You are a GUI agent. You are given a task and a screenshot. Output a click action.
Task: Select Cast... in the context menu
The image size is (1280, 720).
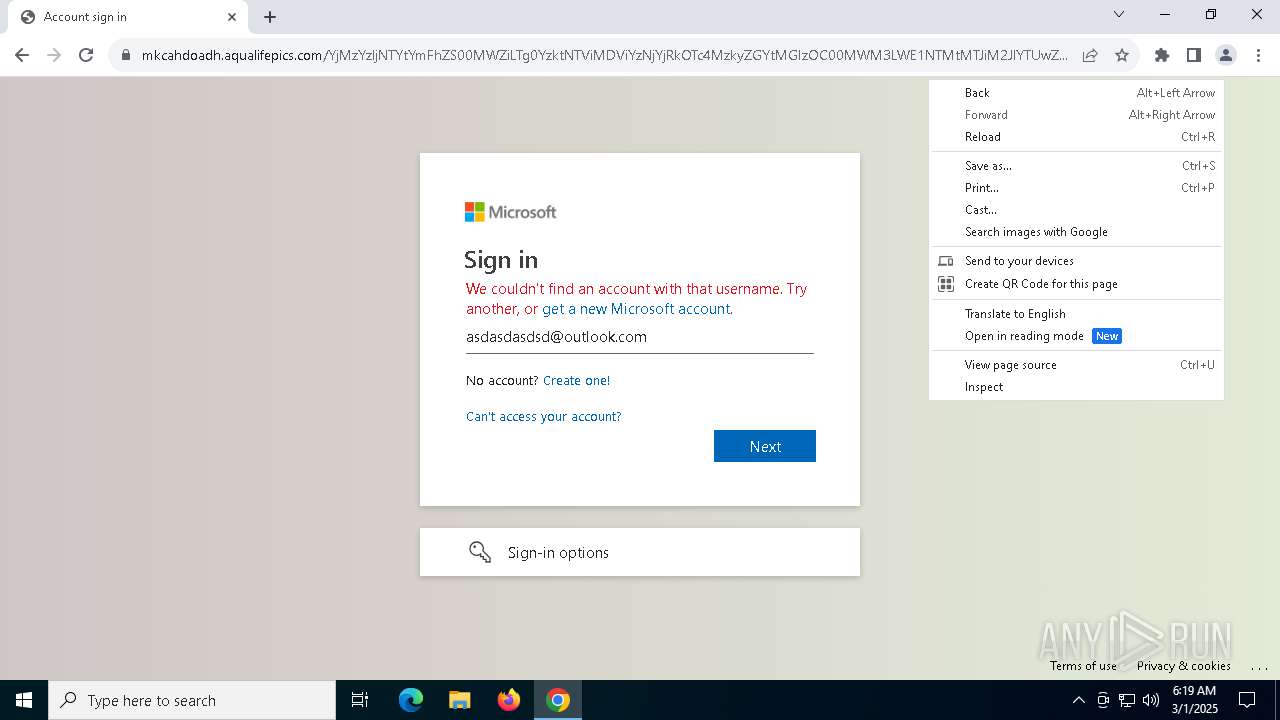[1076, 210]
